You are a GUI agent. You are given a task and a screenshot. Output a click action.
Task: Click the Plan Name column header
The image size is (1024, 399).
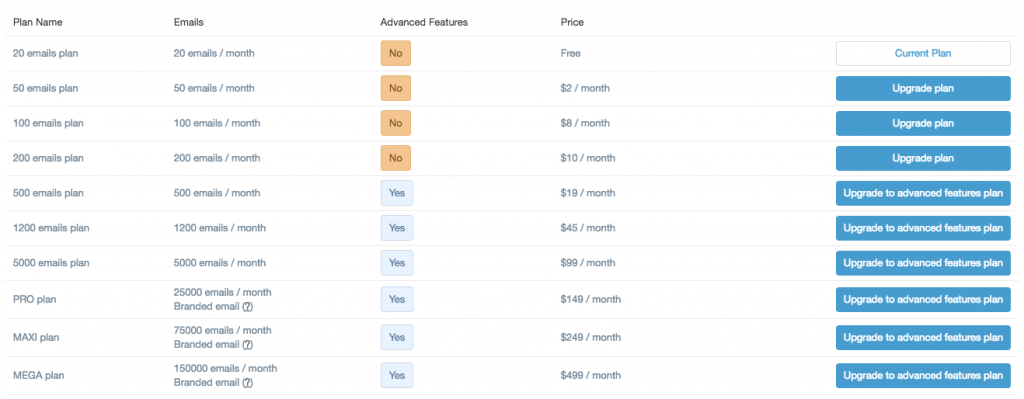tap(37, 22)
